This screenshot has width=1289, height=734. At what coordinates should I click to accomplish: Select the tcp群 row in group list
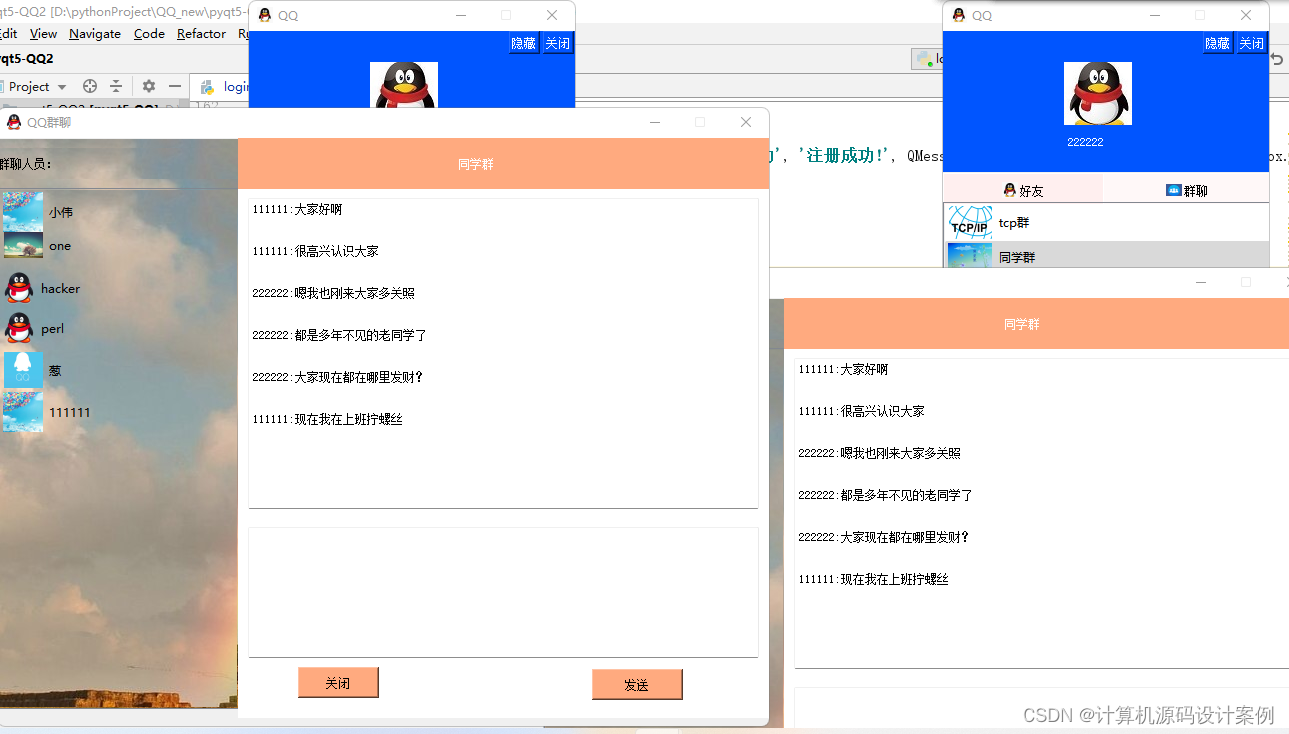pos(1106,222)
